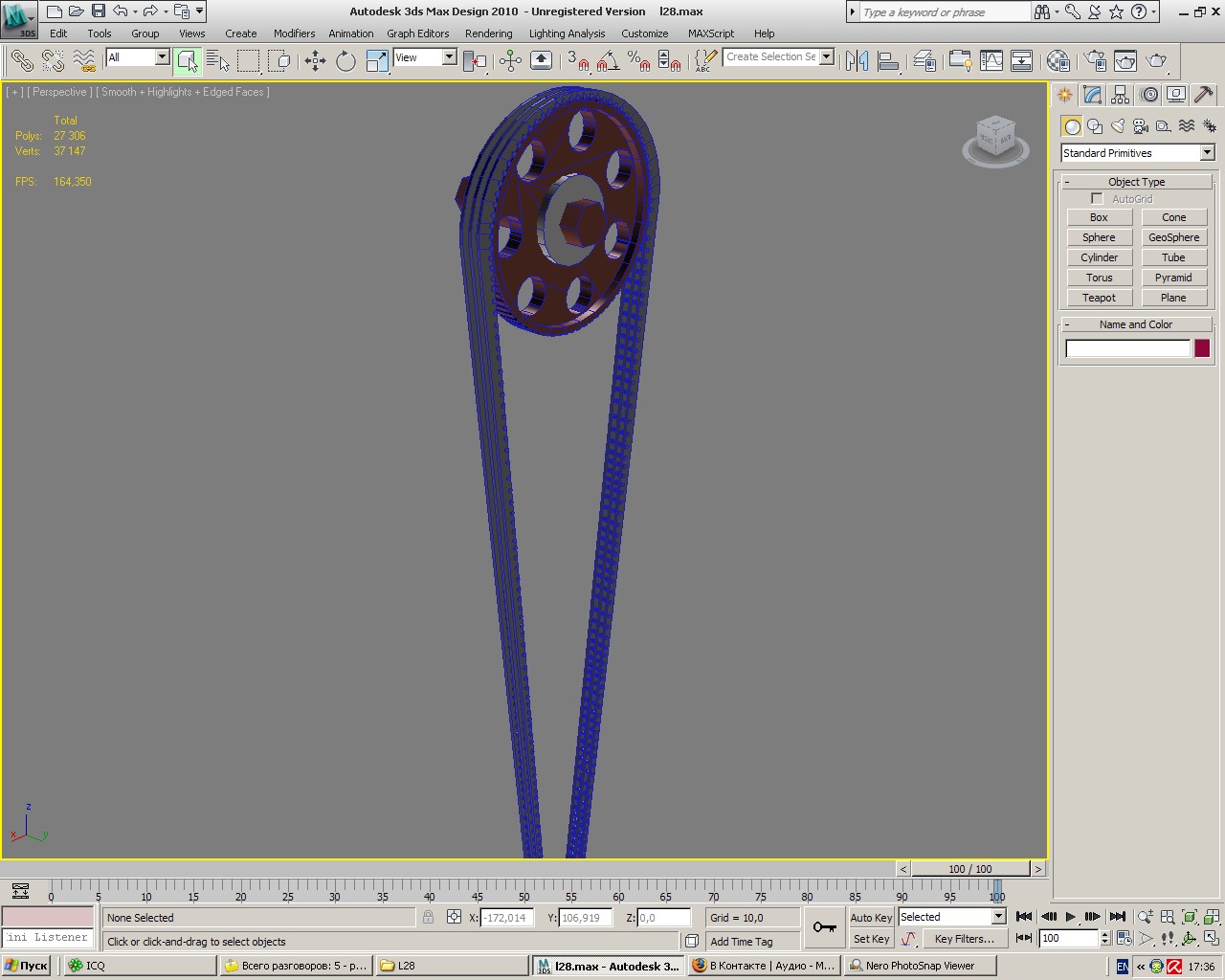The image size is (1225, 980).
Task: Create a Box primitive
Action: click(1099, 217)
